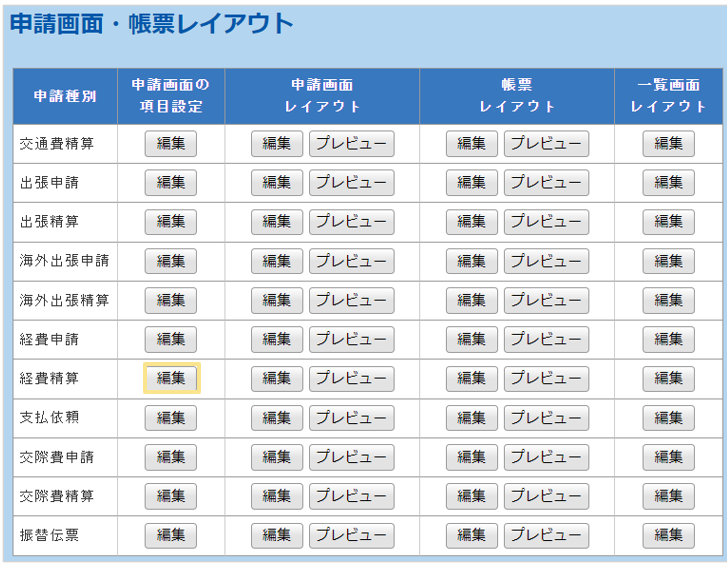This screenshot has width=727, height=566.
Task: Click 編集 under 帳票レイアウト for 交際費精算
Action: click(471, 496)
